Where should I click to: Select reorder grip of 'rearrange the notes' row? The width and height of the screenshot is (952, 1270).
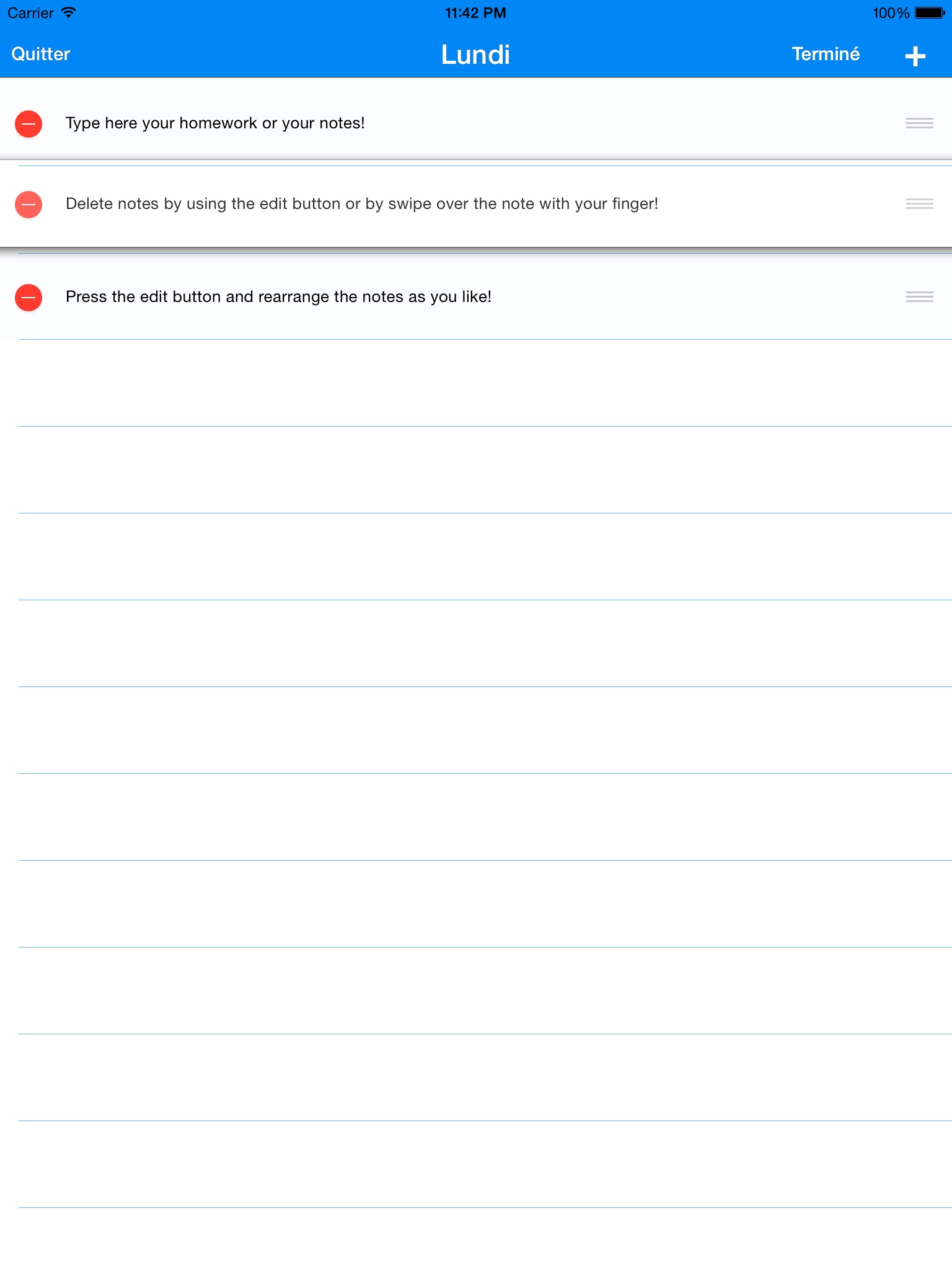coord(919,297)
